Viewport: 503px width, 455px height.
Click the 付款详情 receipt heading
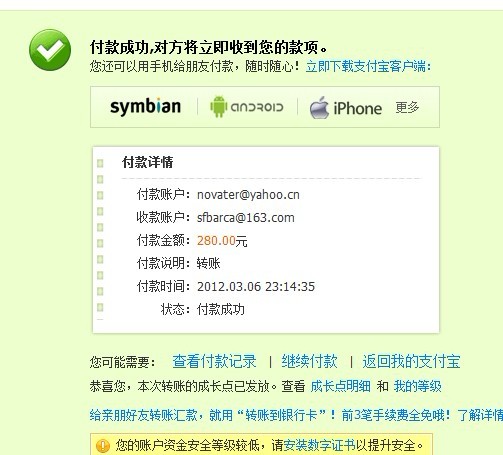(148, 162)
